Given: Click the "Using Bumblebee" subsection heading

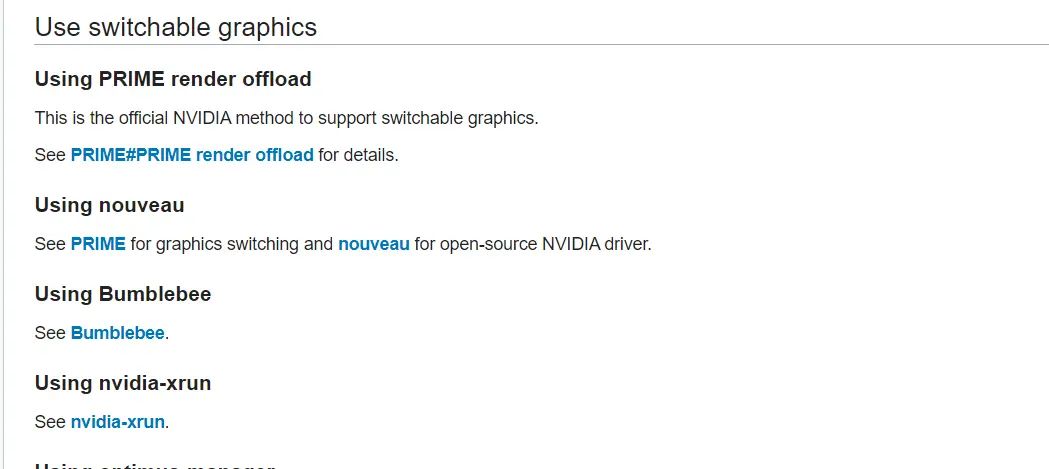Looking at the screenshot, I should click(123, 295).
